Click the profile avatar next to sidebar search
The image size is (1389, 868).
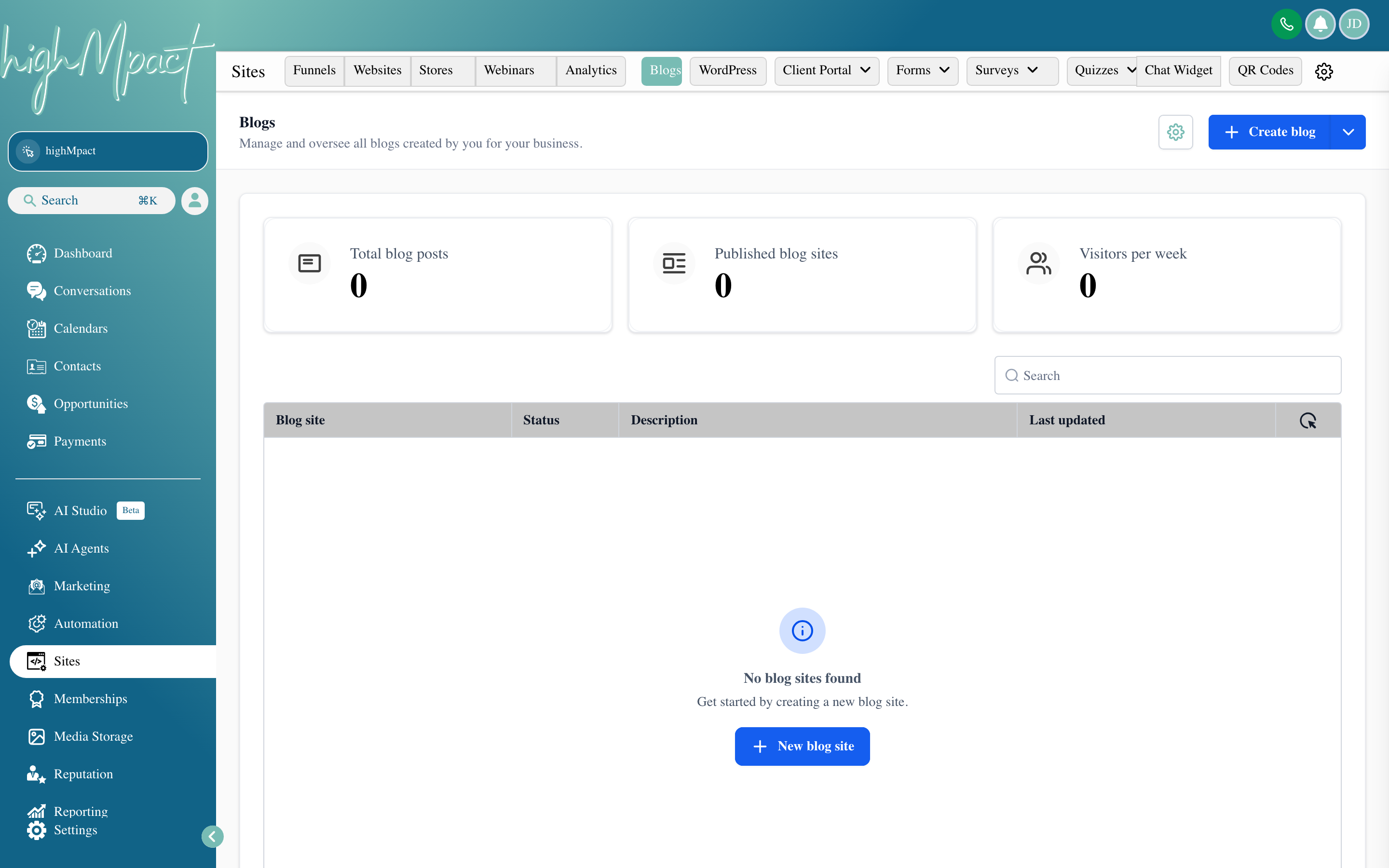tap(194, 200)
